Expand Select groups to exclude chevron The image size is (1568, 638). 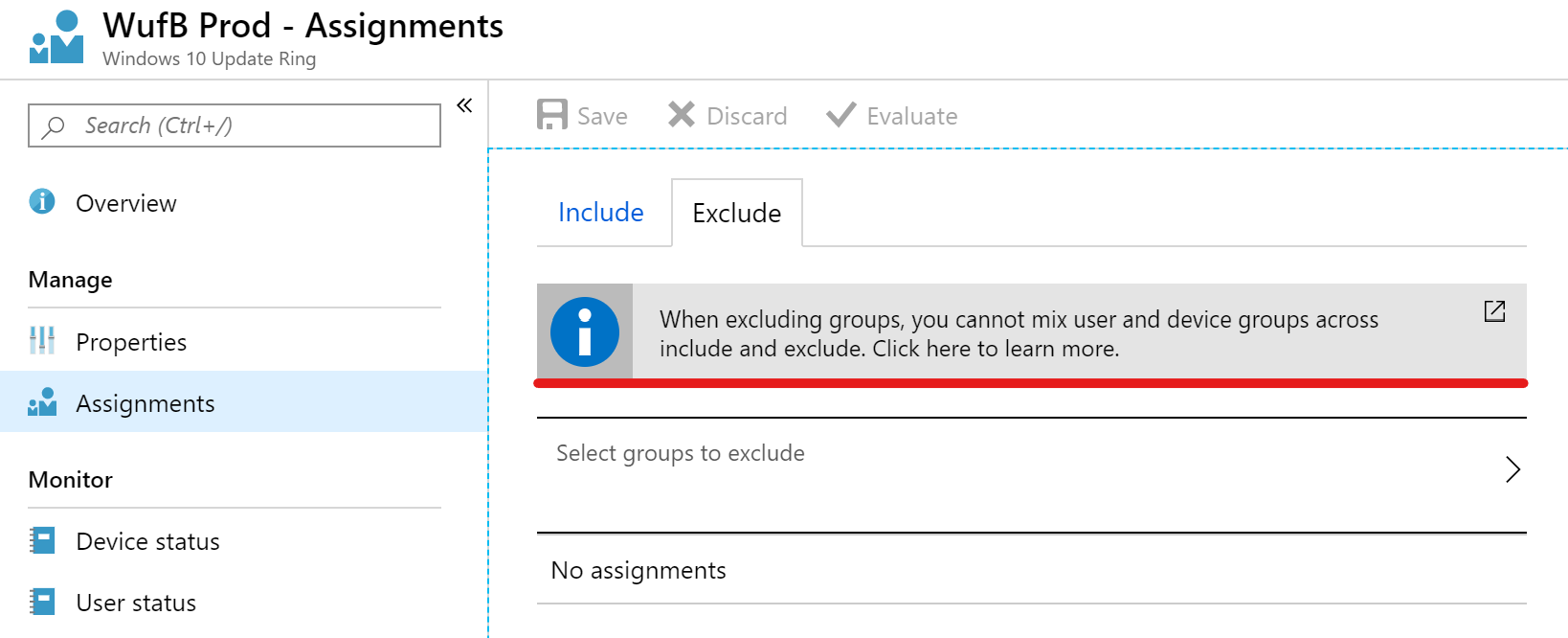click(x=1512, y=469)
